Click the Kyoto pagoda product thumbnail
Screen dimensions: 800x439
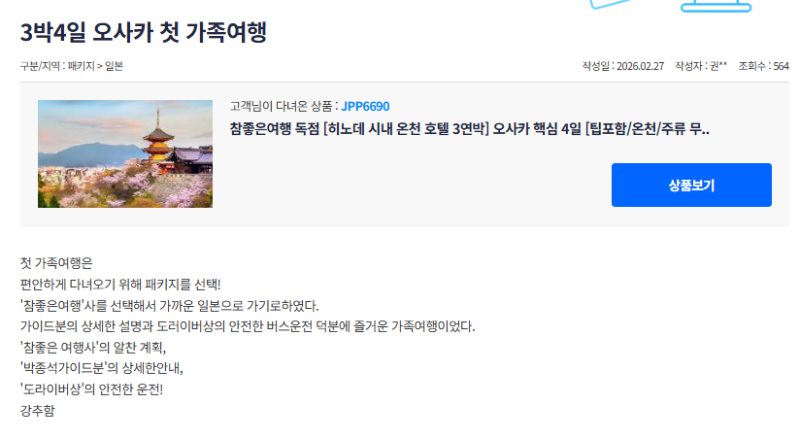pyautogui.click(x=125, y=154)
